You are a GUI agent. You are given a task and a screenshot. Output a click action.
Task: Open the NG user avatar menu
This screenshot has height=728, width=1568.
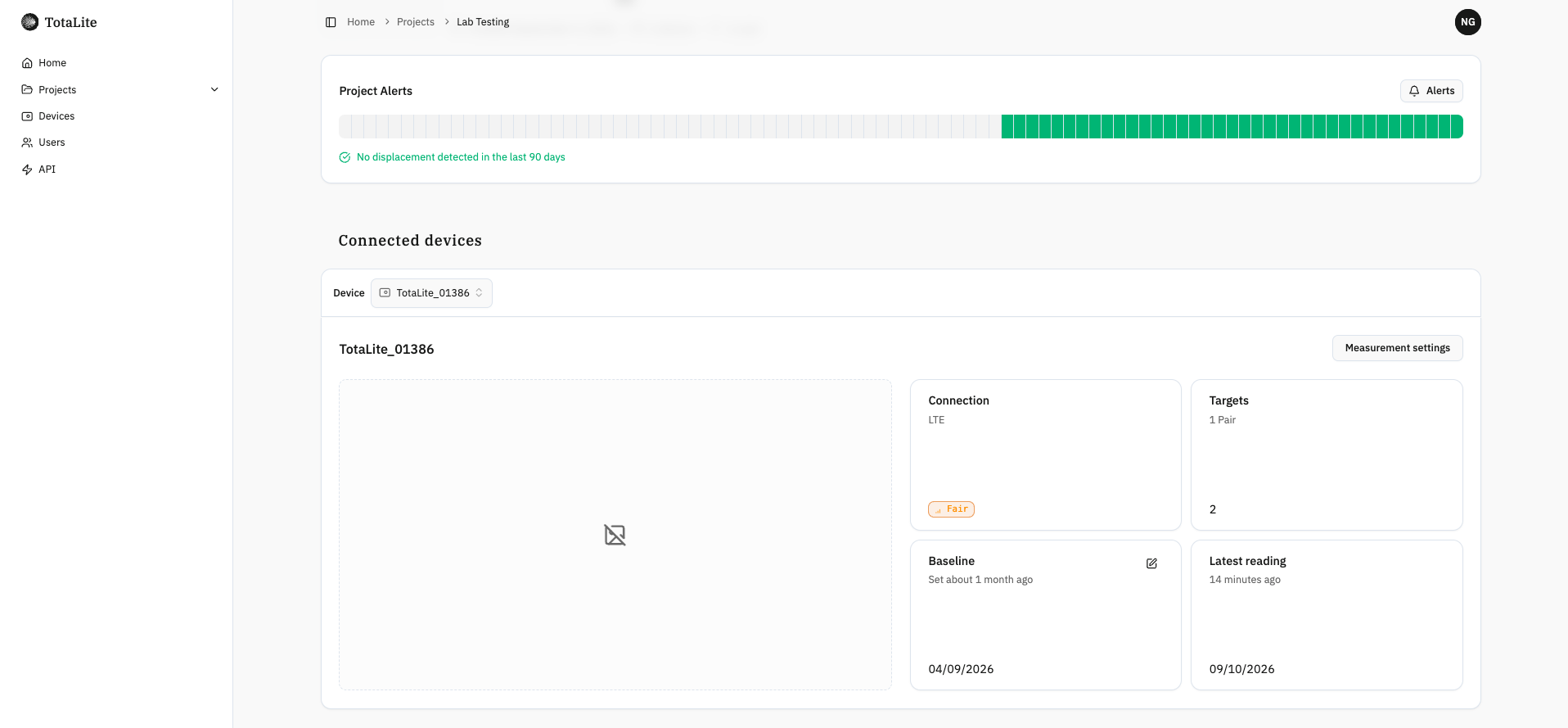1467,22
